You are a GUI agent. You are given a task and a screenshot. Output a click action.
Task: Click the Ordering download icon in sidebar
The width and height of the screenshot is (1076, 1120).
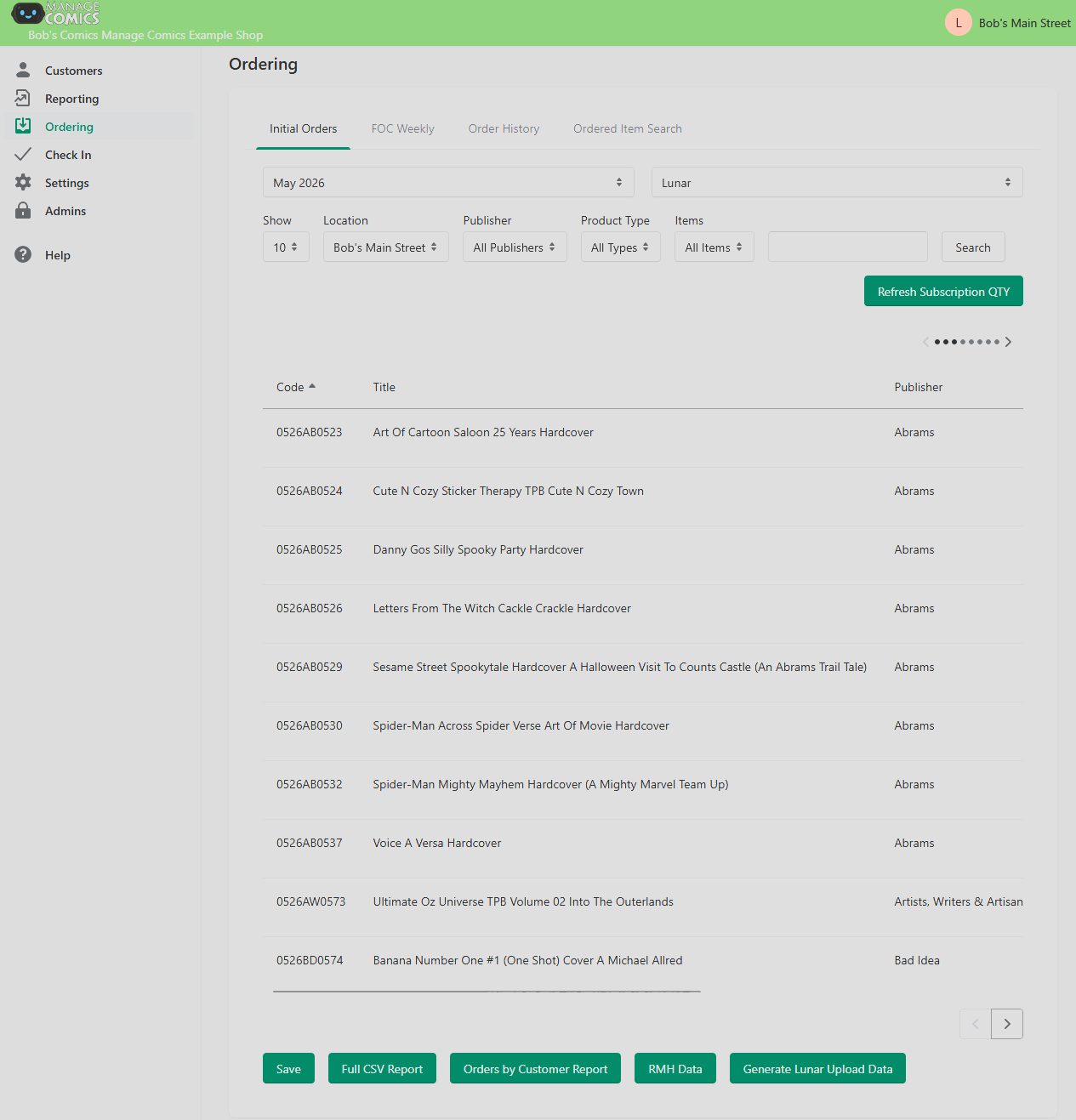point(23,126)
